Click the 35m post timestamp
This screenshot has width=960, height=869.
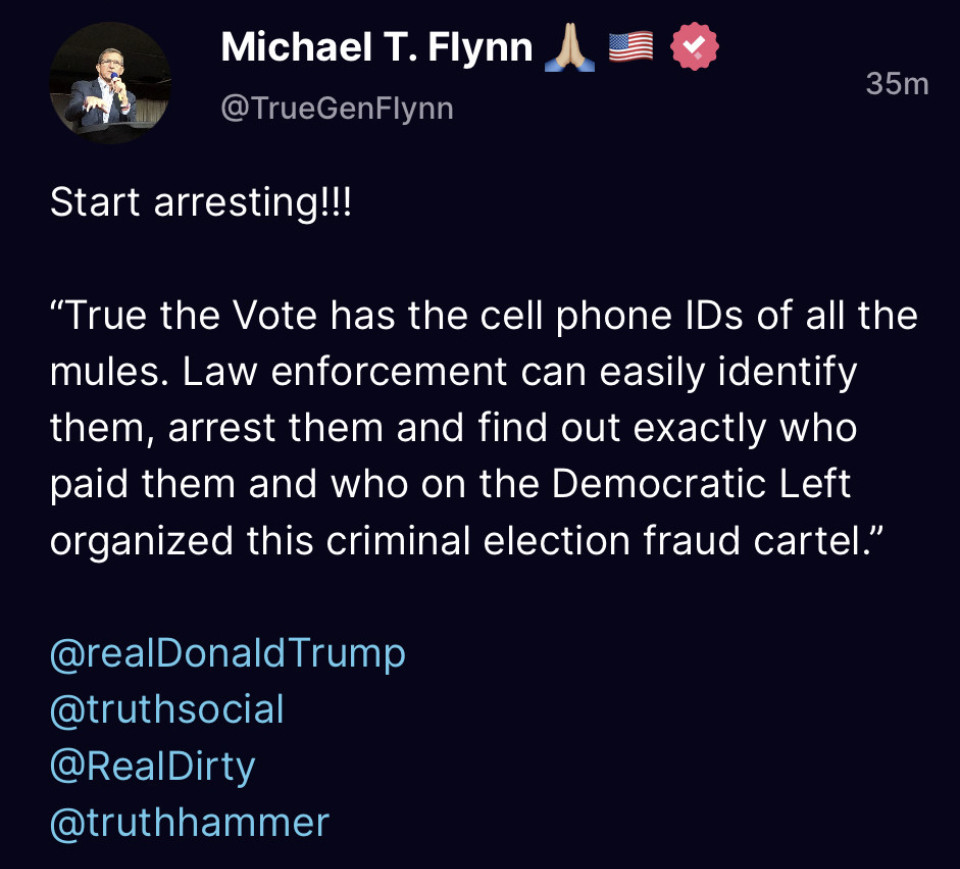tap(897, 84)
